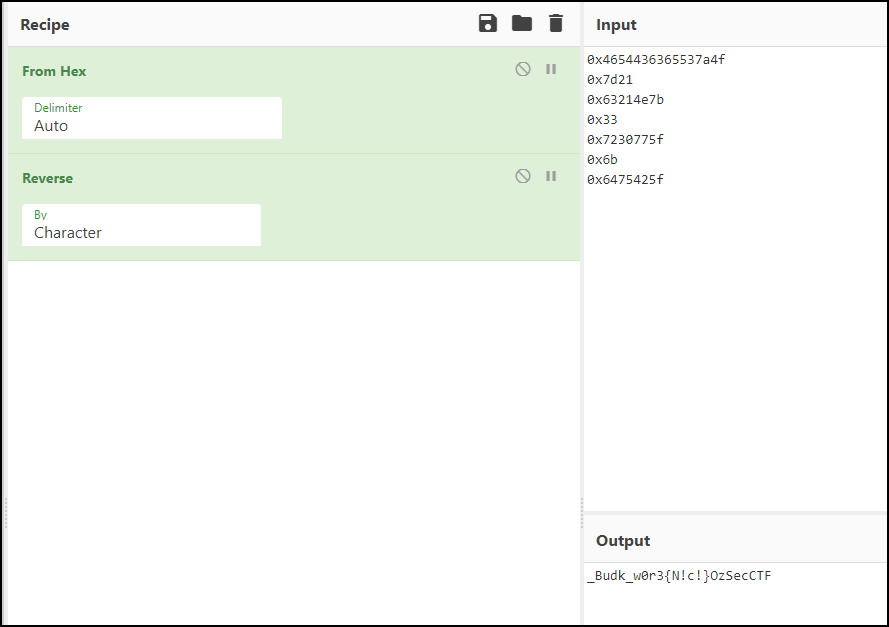Select the From Hex operation title
The width and height of the screenshot is (889, 627).
click(54, 71)
